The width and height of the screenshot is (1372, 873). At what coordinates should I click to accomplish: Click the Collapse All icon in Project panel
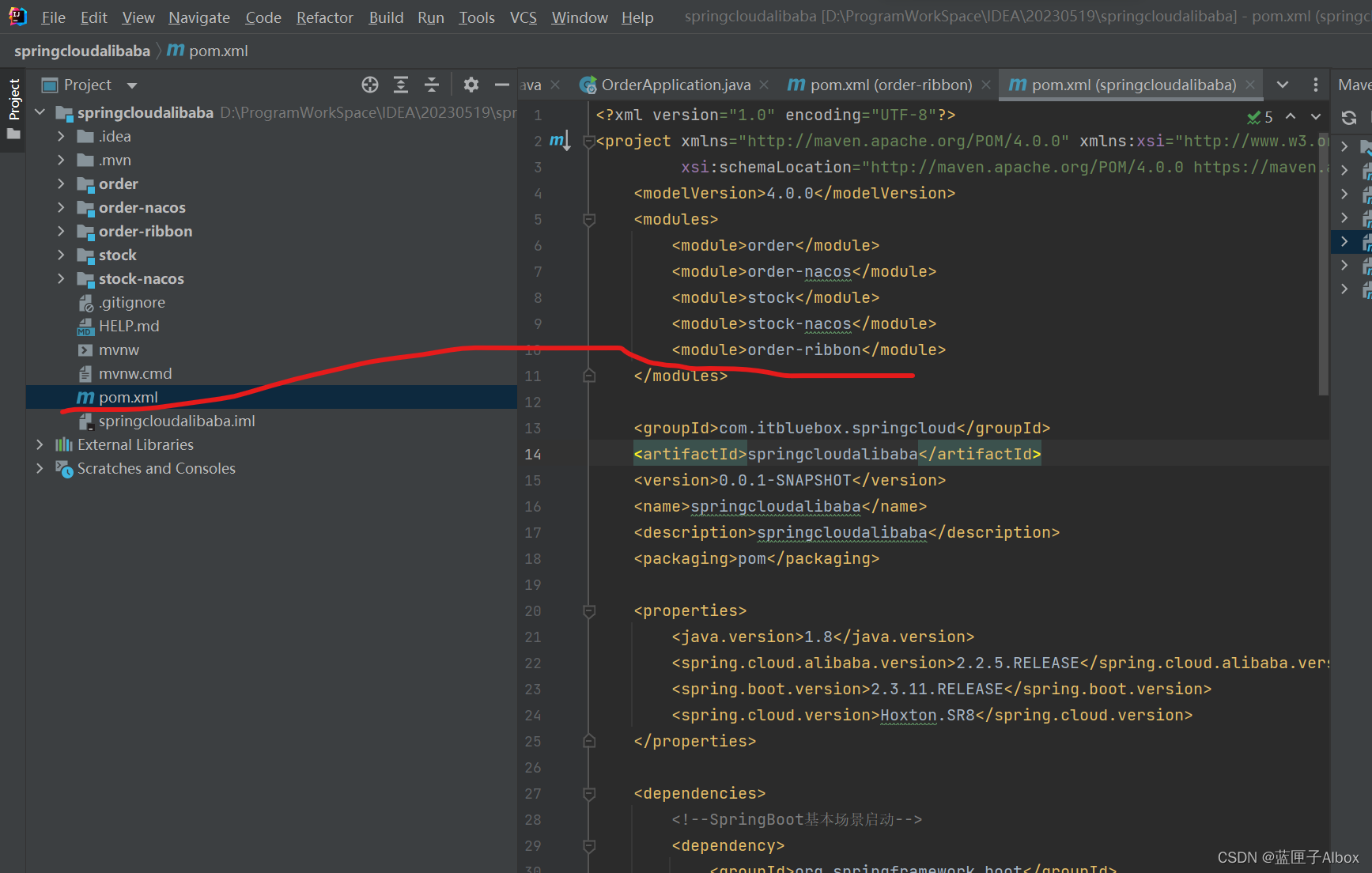432,85
